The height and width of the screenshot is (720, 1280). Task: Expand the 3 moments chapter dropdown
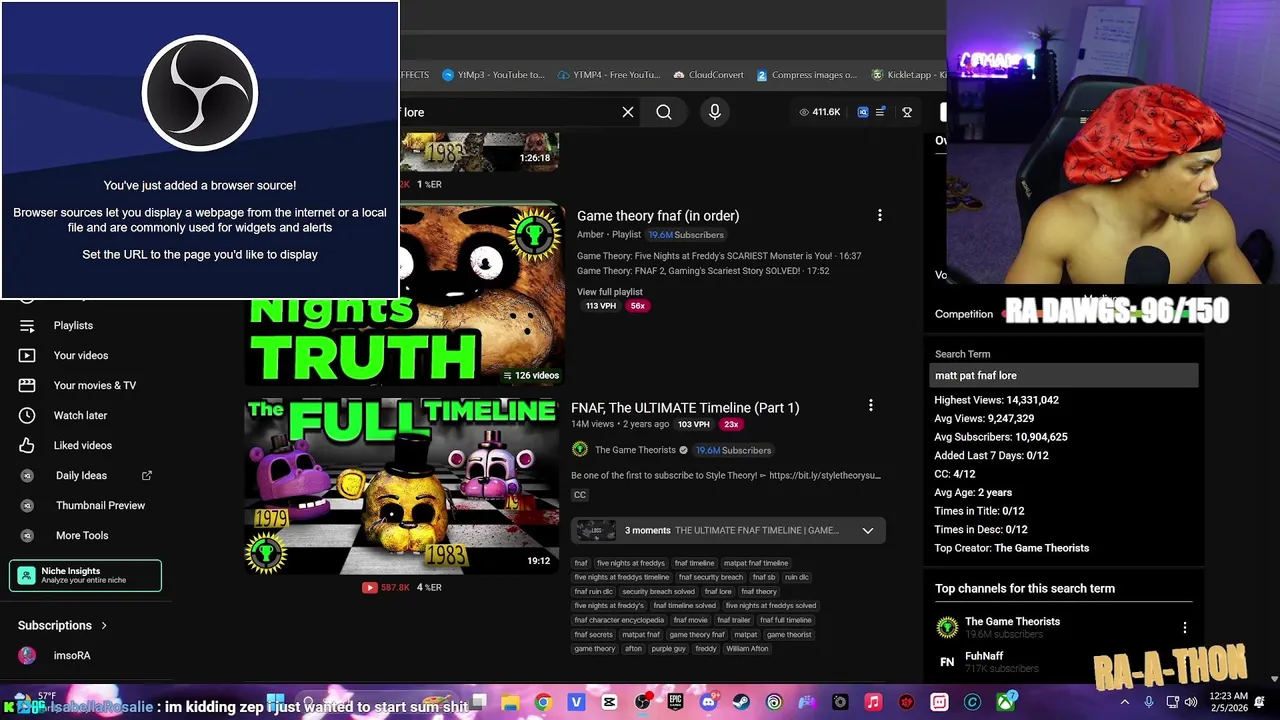click(868, 530)
